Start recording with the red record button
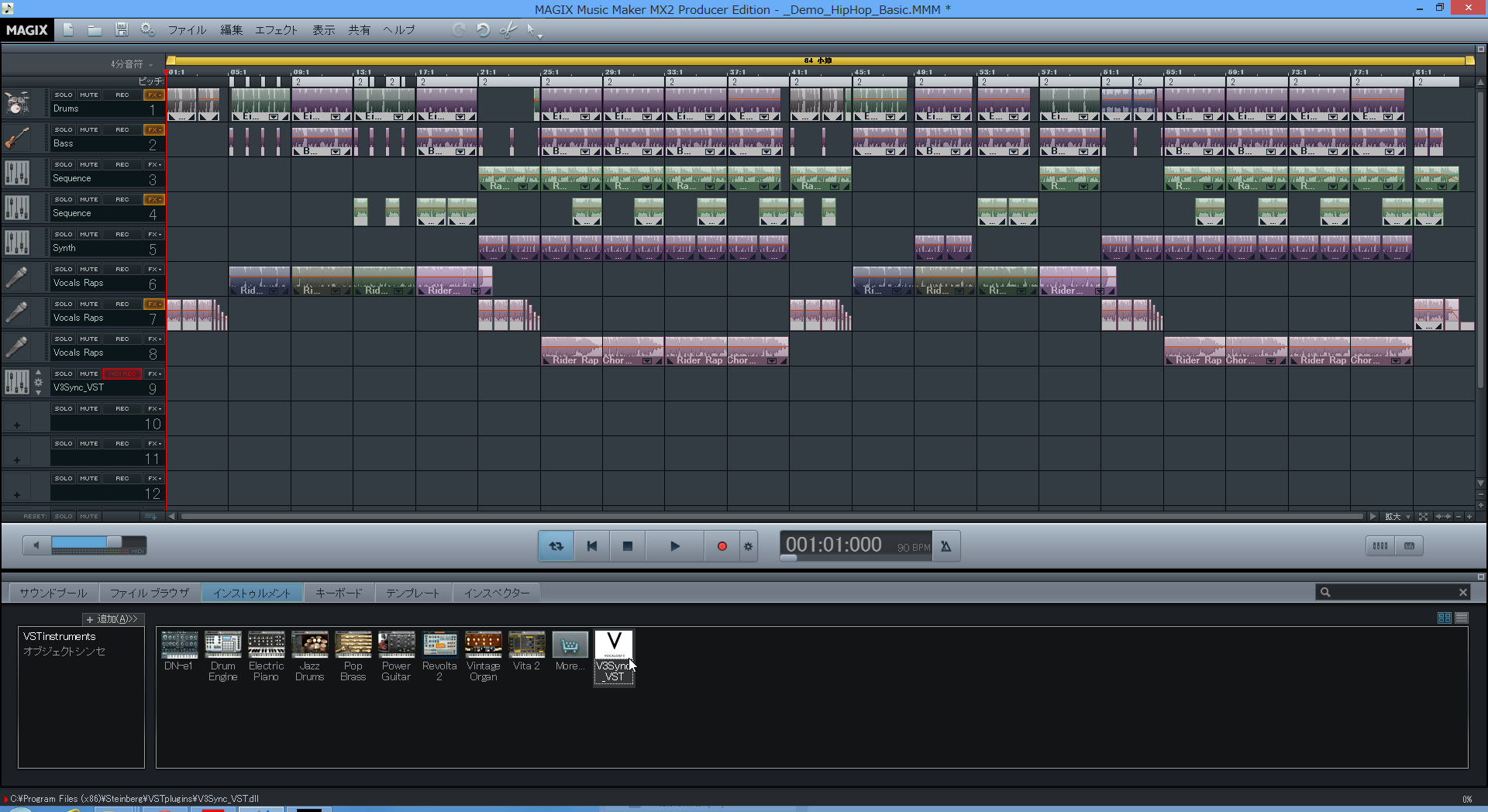 click(x=722, y=546)
